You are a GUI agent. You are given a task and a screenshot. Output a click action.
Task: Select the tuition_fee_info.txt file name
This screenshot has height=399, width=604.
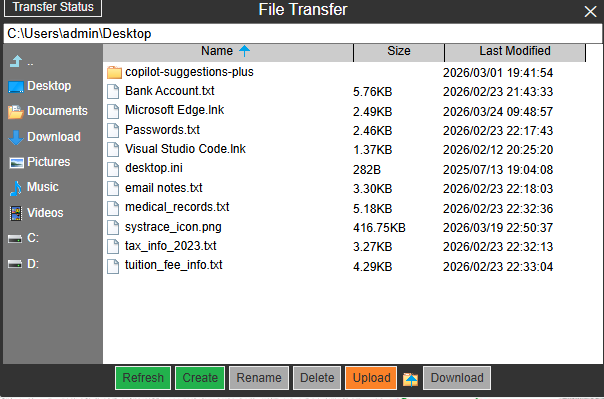[x=174, y=266]
